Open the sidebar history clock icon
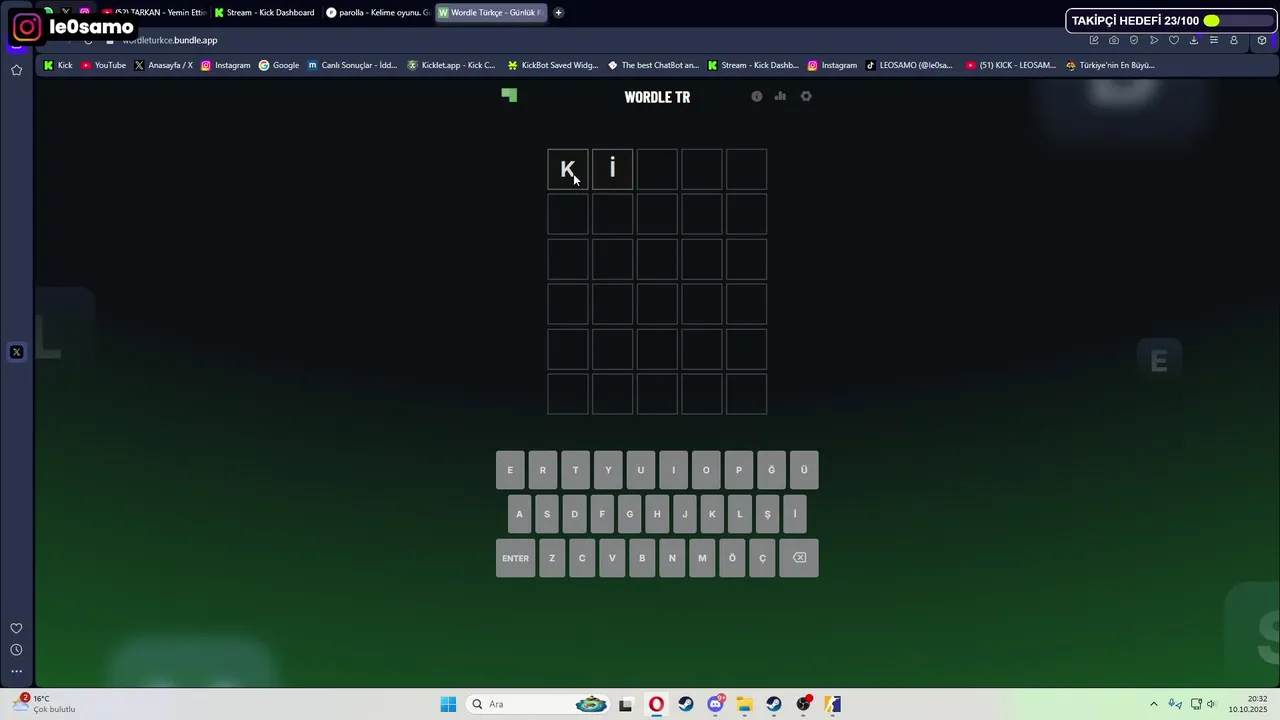 click(x=16, y=650)
